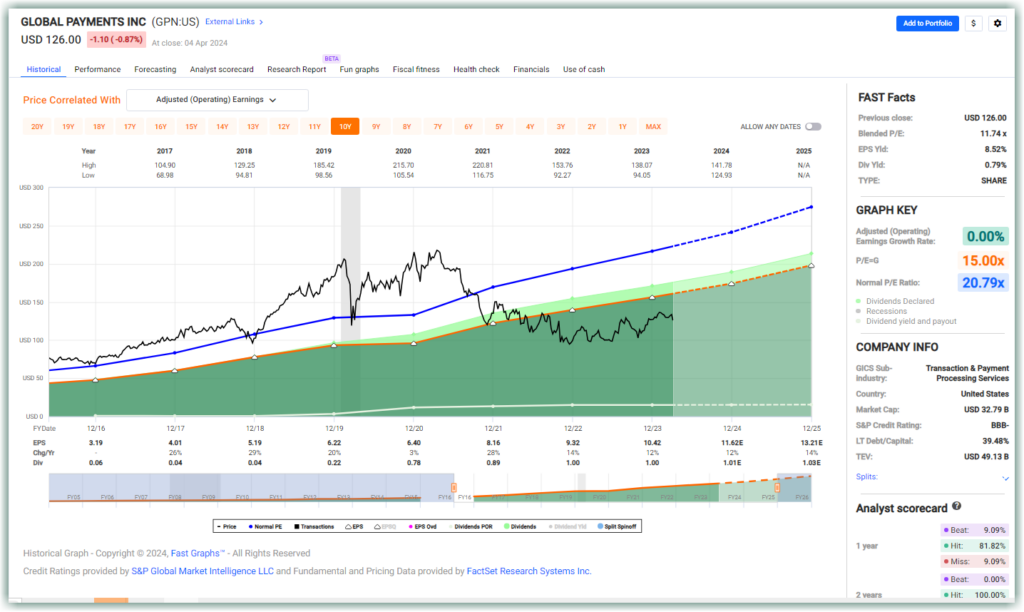The image size is (1024, 612).
Task: Switch to the Financials tab
Action: point(531,69)
